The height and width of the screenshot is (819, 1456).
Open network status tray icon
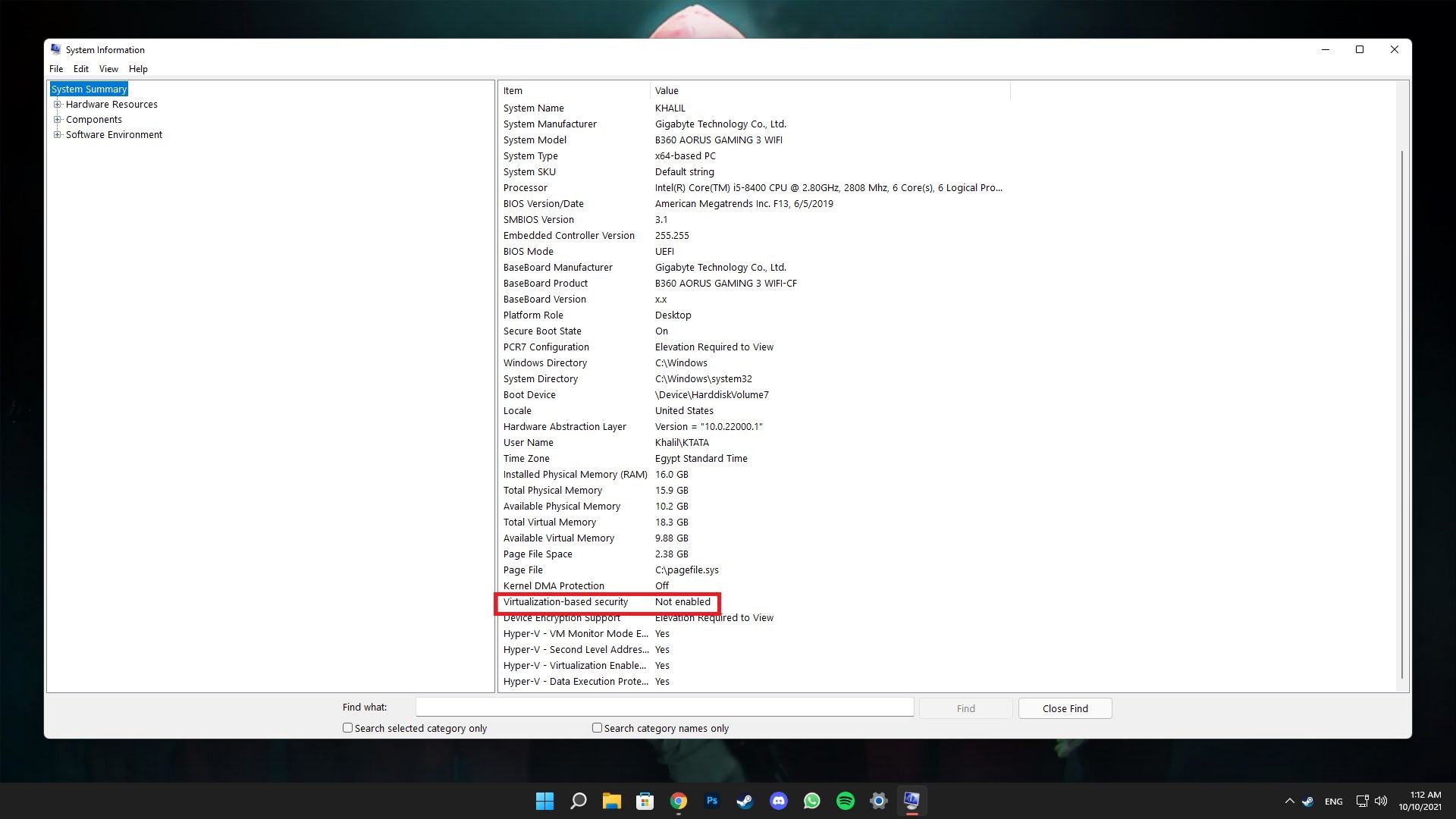1362,801
